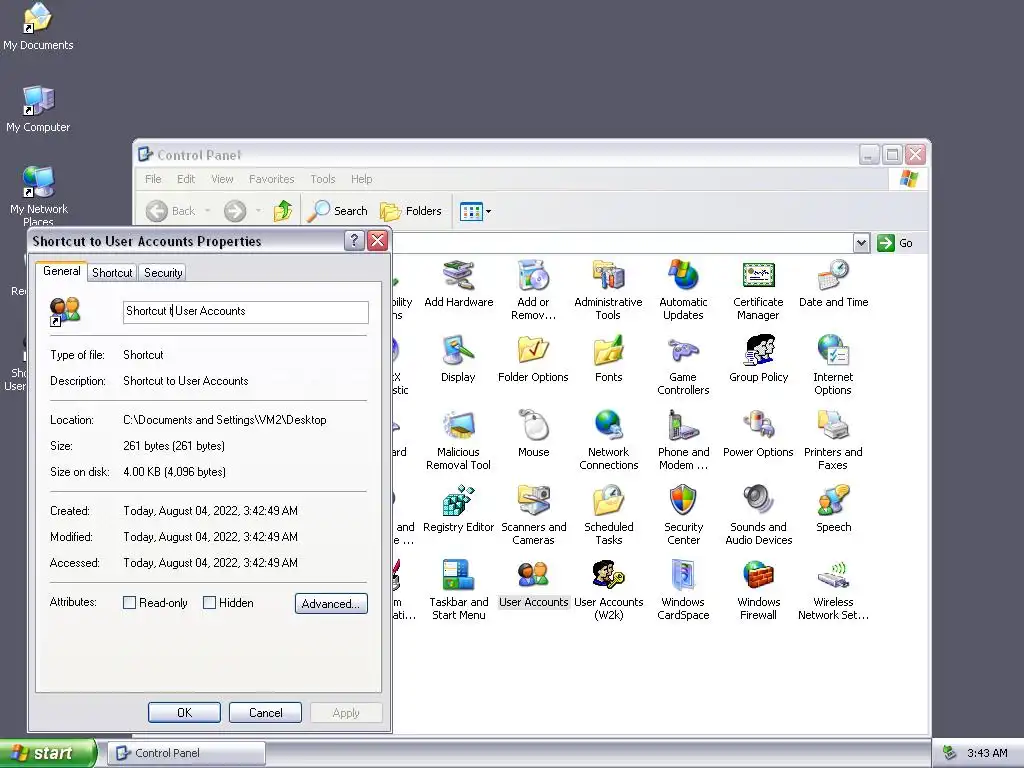The width and height of the screenshot is (1024, 768).
Task: Open Add or Remove Programs icon
Action: coord(533,290)
